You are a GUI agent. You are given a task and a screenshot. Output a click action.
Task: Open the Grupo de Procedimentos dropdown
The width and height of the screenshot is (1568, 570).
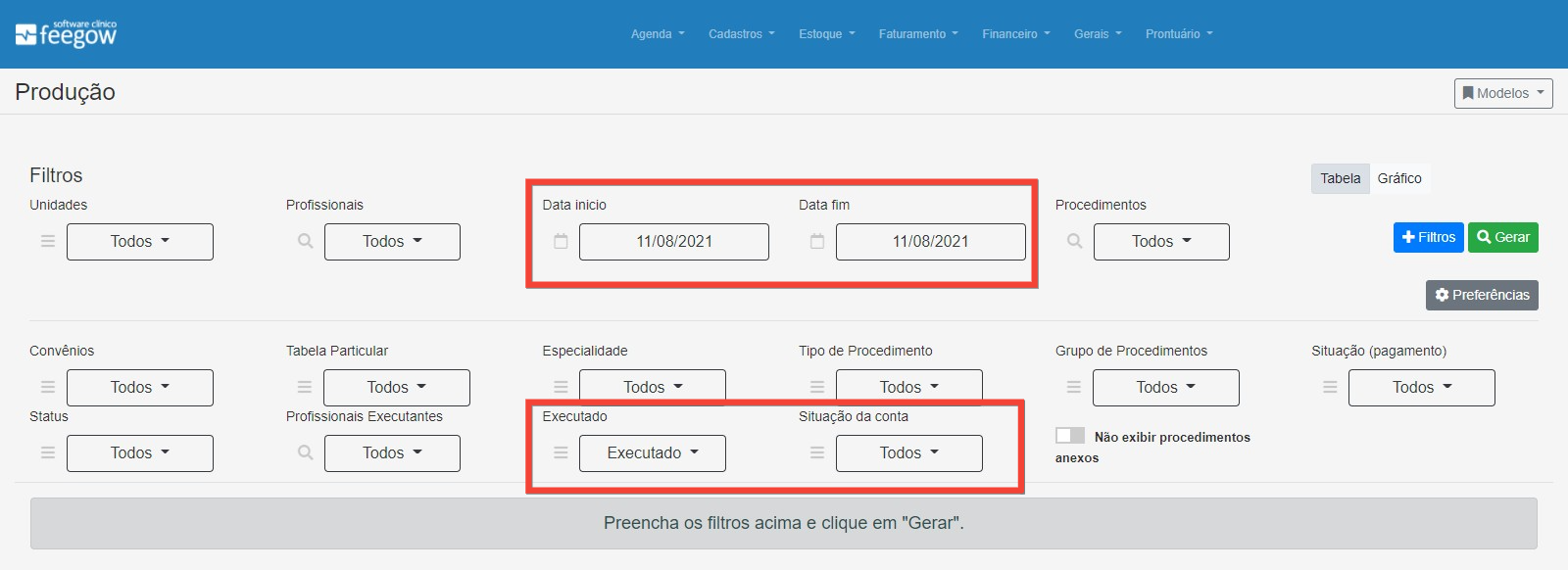tap(1166, 388)
